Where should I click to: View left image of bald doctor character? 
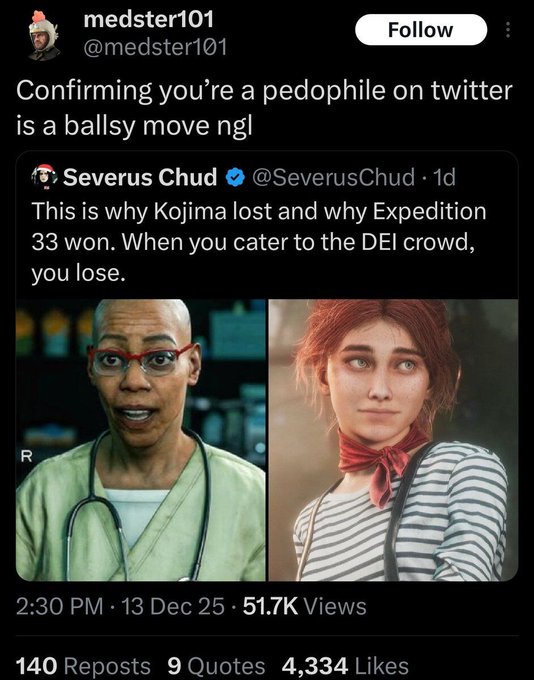(x=141, y=440)
